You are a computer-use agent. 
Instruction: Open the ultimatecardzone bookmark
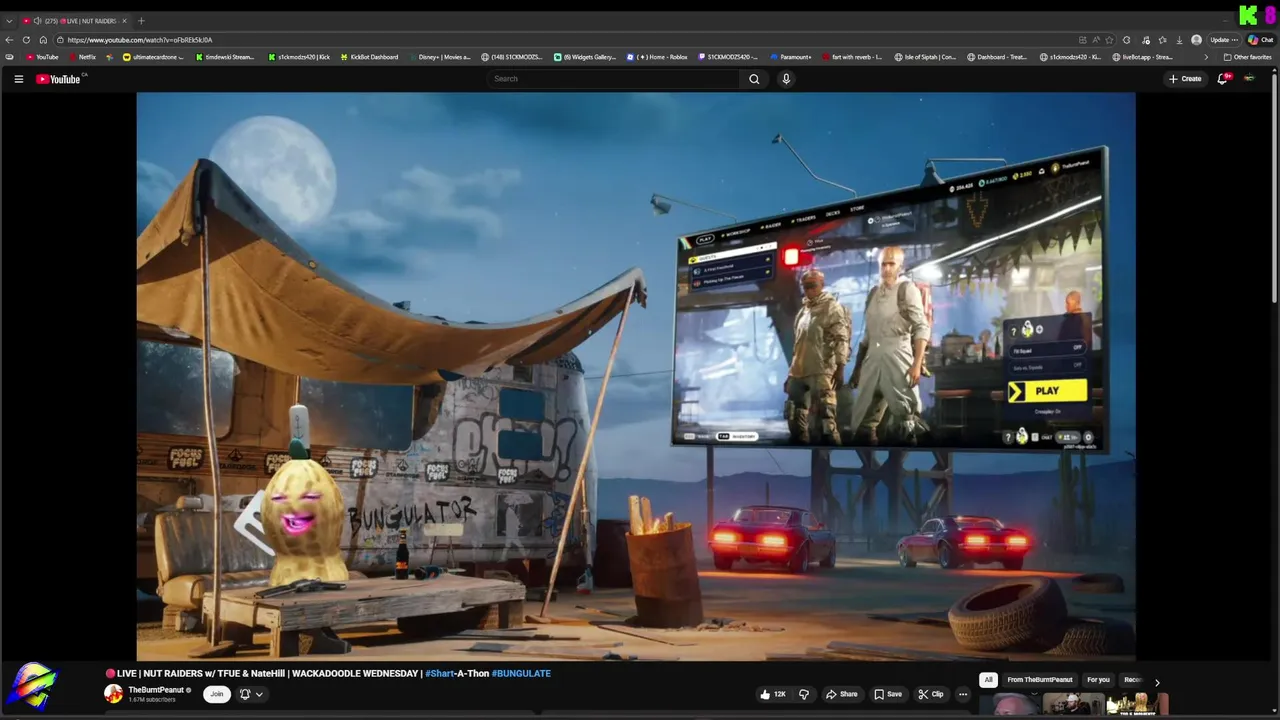click(153, 57)
